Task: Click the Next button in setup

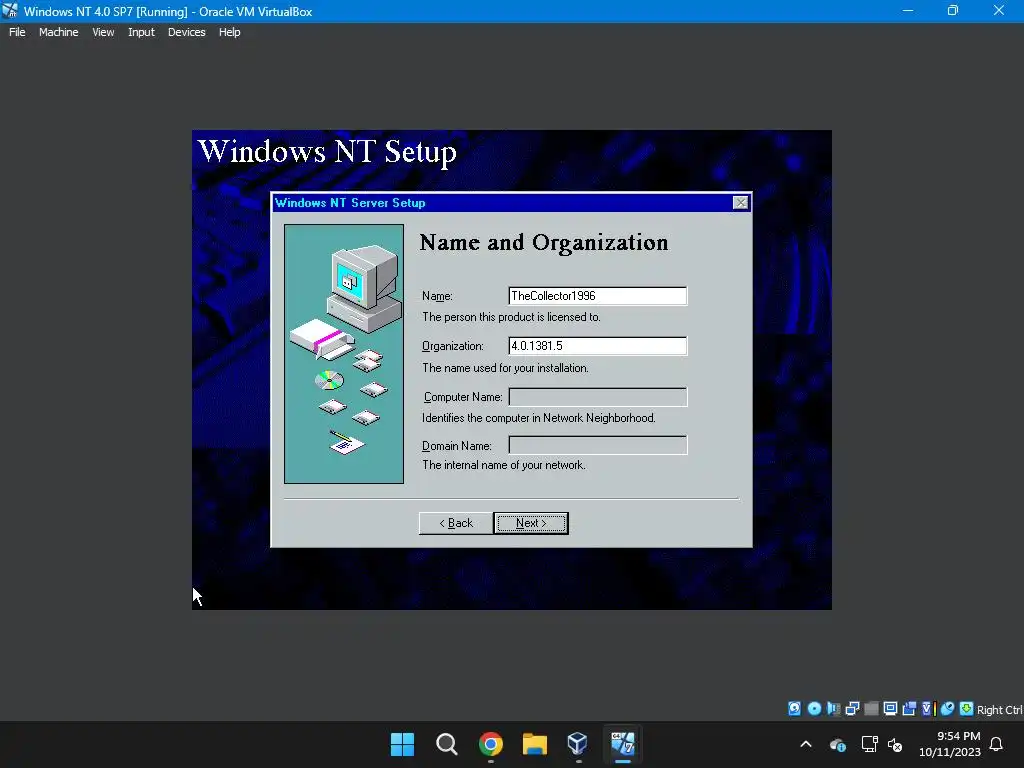Action: [531, 523]
